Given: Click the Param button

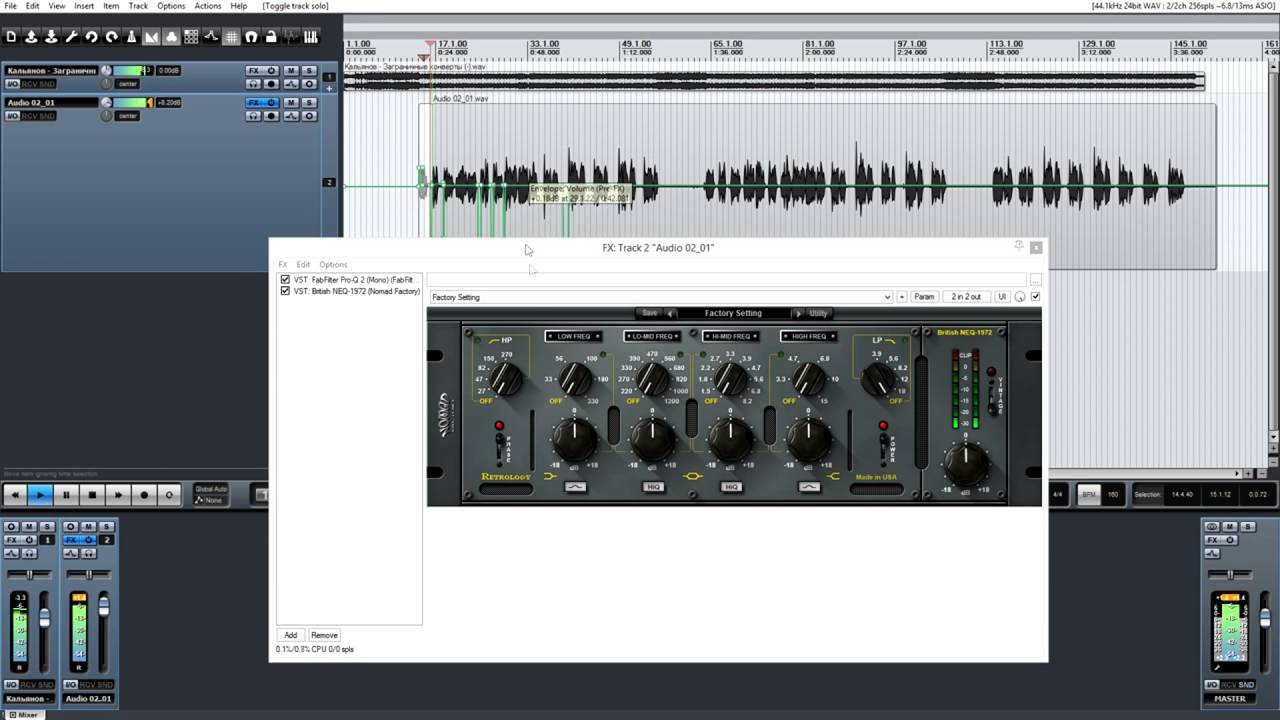Looking at the screenshot, I should pos(924,297).
